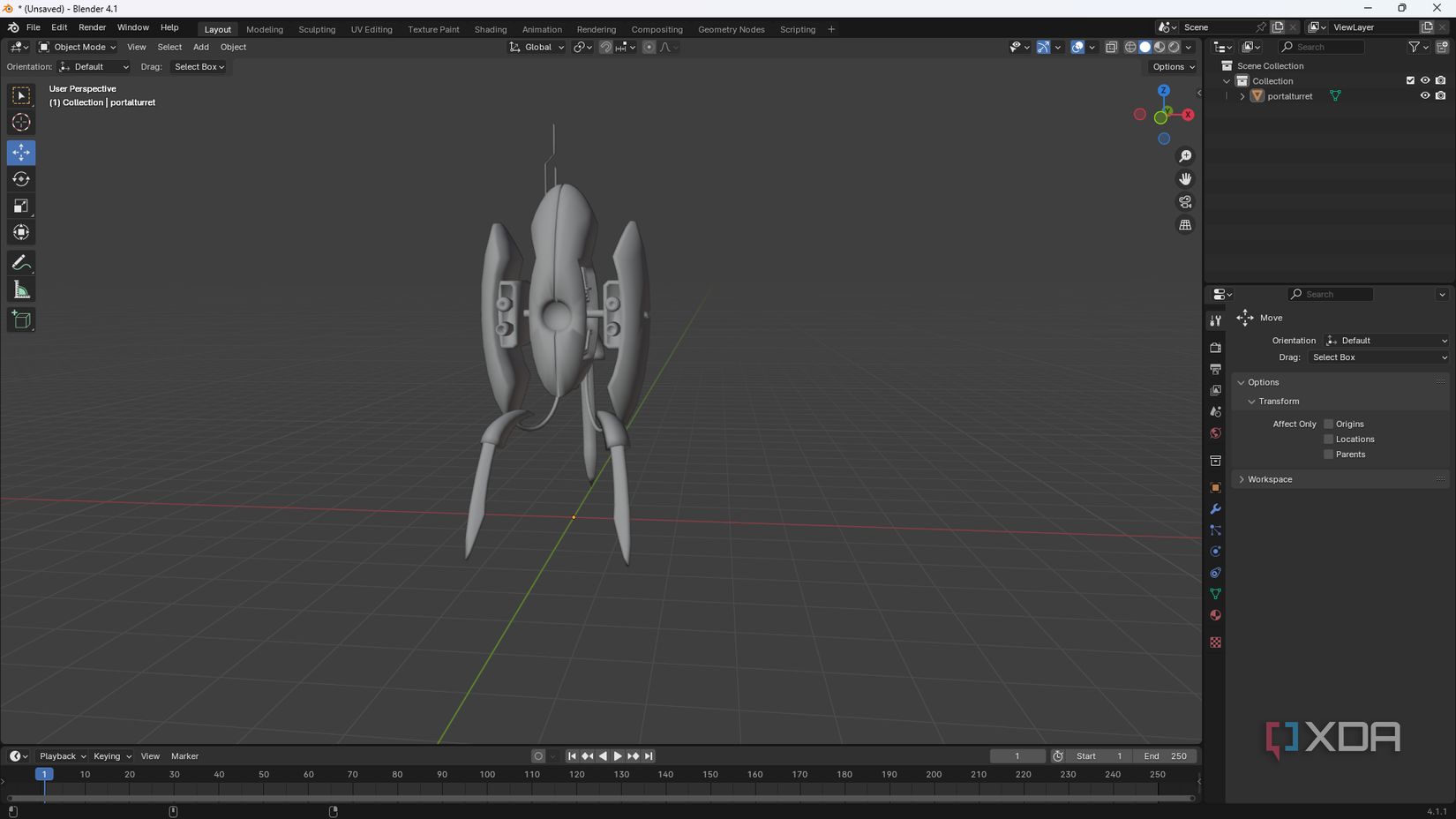Select the 3D Cursor tool
This screenshot has height=819, width=1456.
[21, 123]
